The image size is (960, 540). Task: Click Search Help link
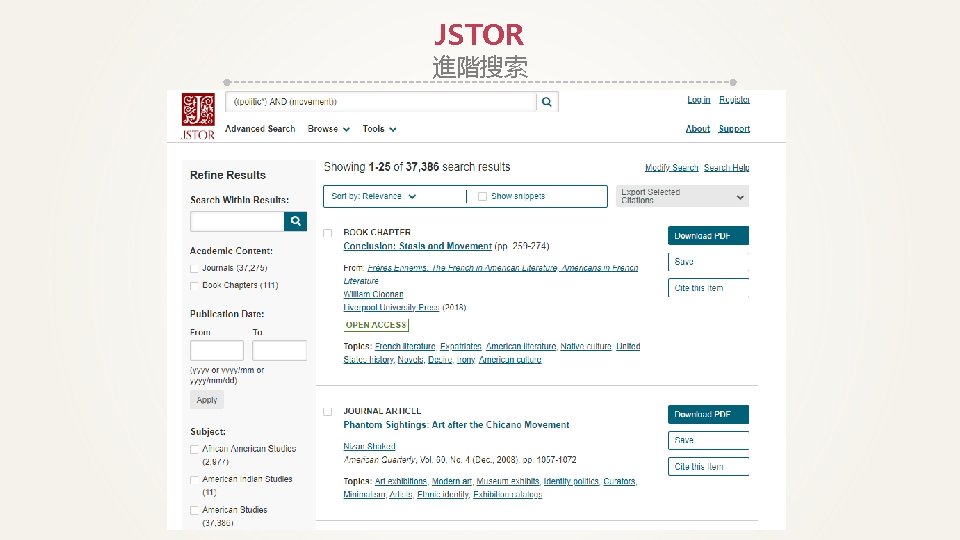coord(726,167)
